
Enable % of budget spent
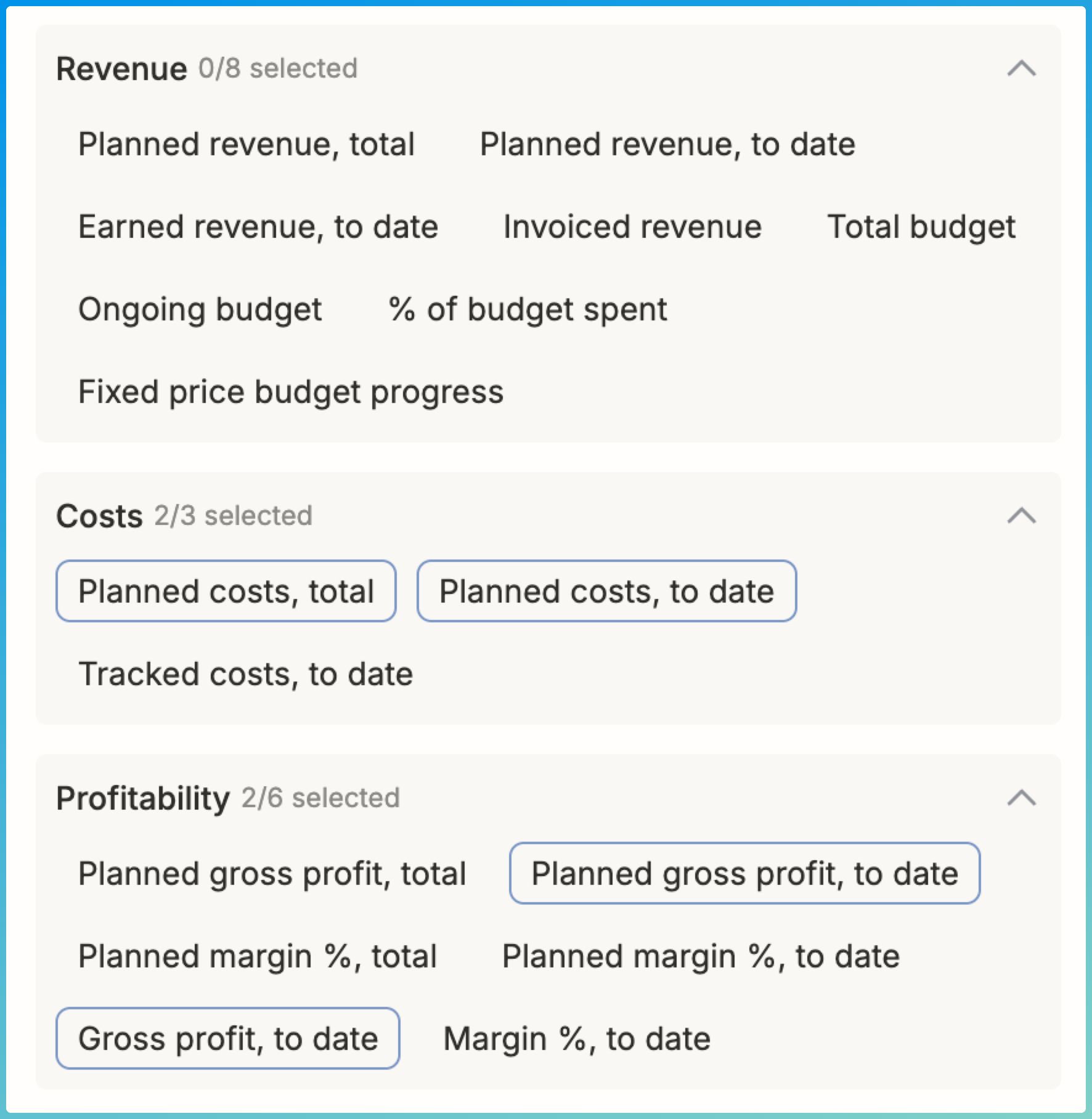coord(528,309)
